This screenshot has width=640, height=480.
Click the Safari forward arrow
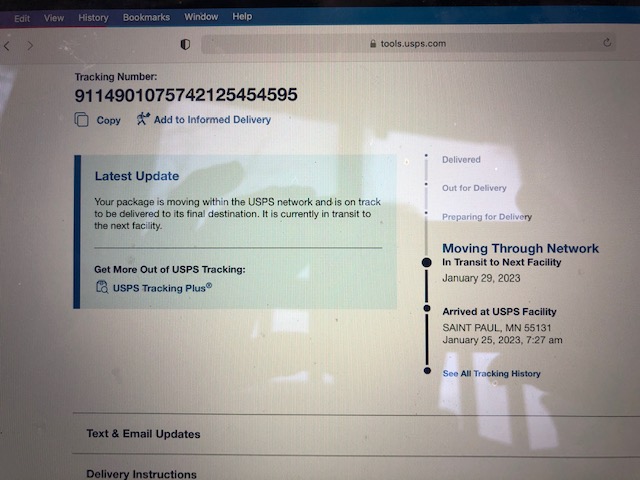[30, 46]
